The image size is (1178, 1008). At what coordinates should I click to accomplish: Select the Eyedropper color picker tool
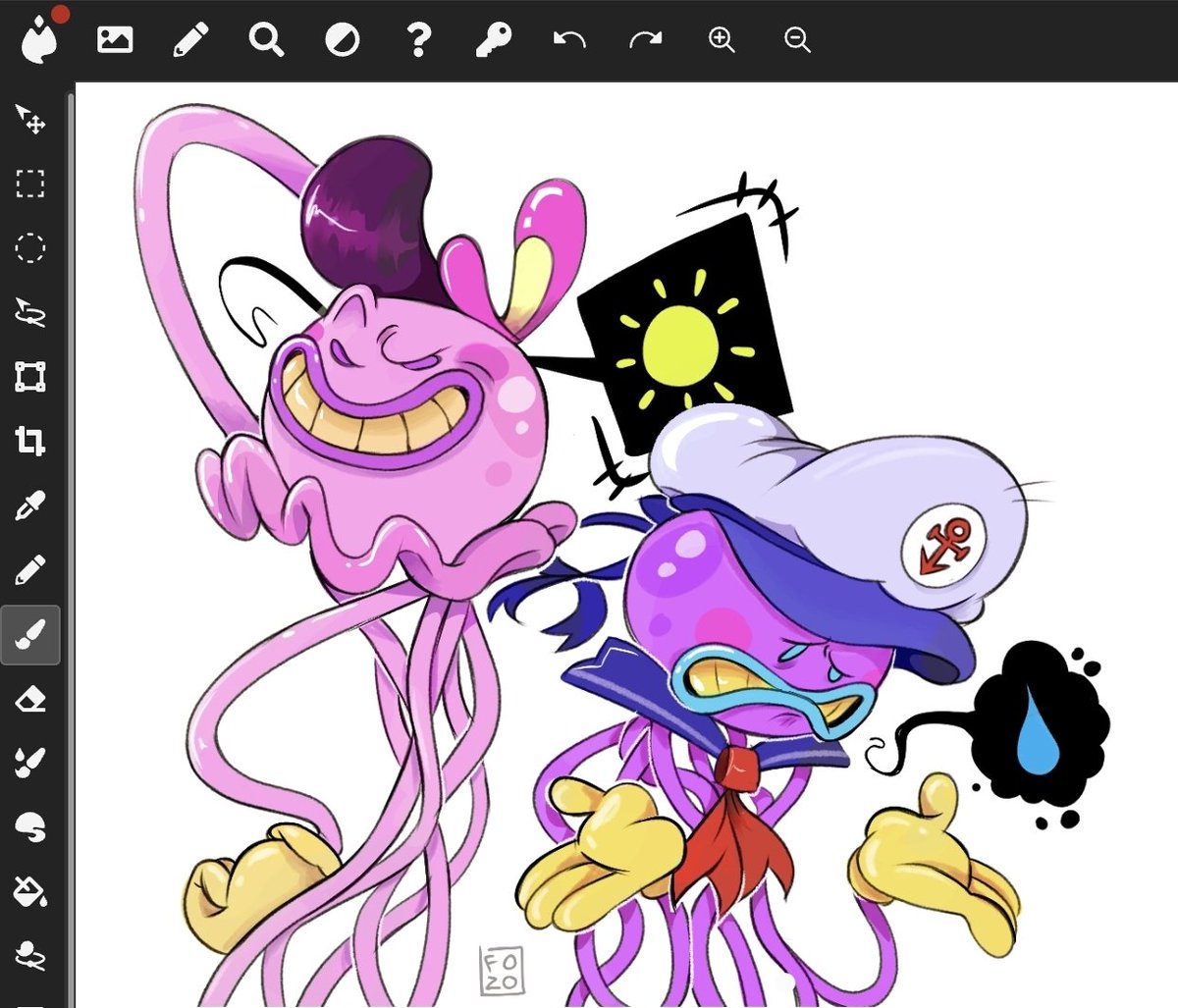(x=30, y=506)
